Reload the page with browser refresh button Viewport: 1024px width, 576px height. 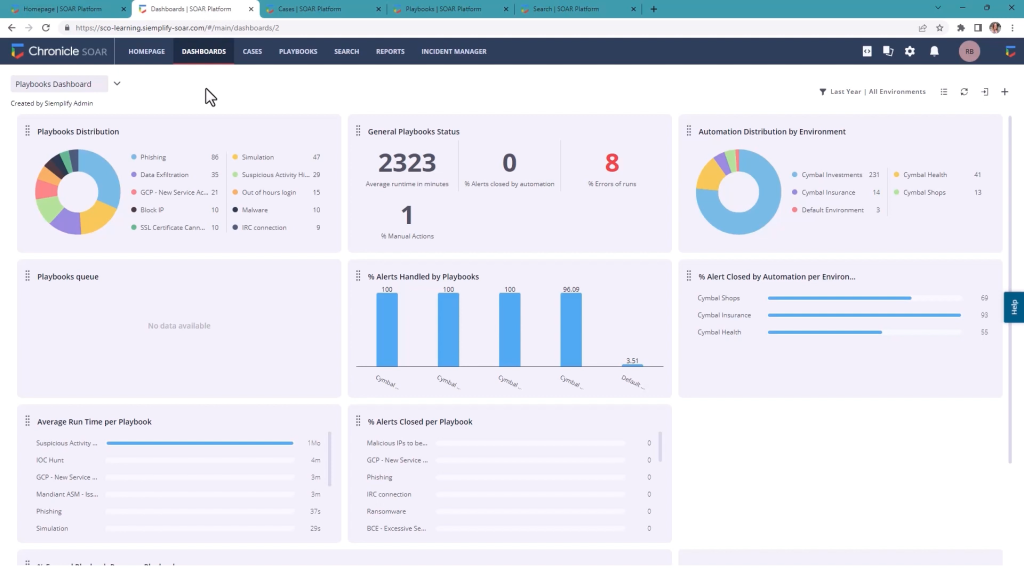tap(46, 28)
